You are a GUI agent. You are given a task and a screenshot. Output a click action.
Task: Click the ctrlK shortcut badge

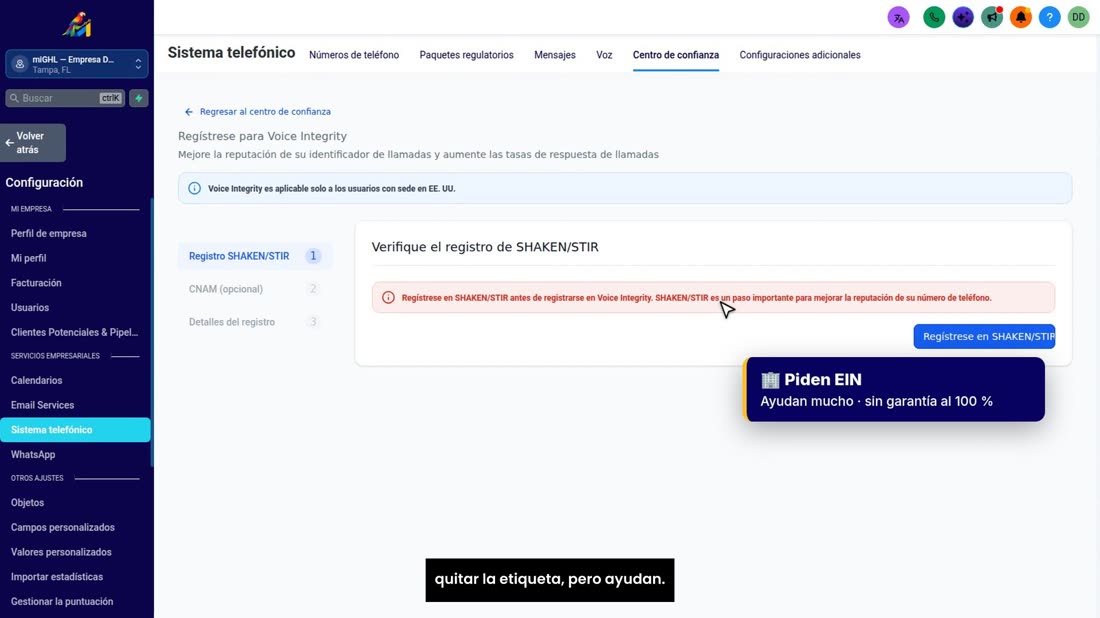[110, 98]
